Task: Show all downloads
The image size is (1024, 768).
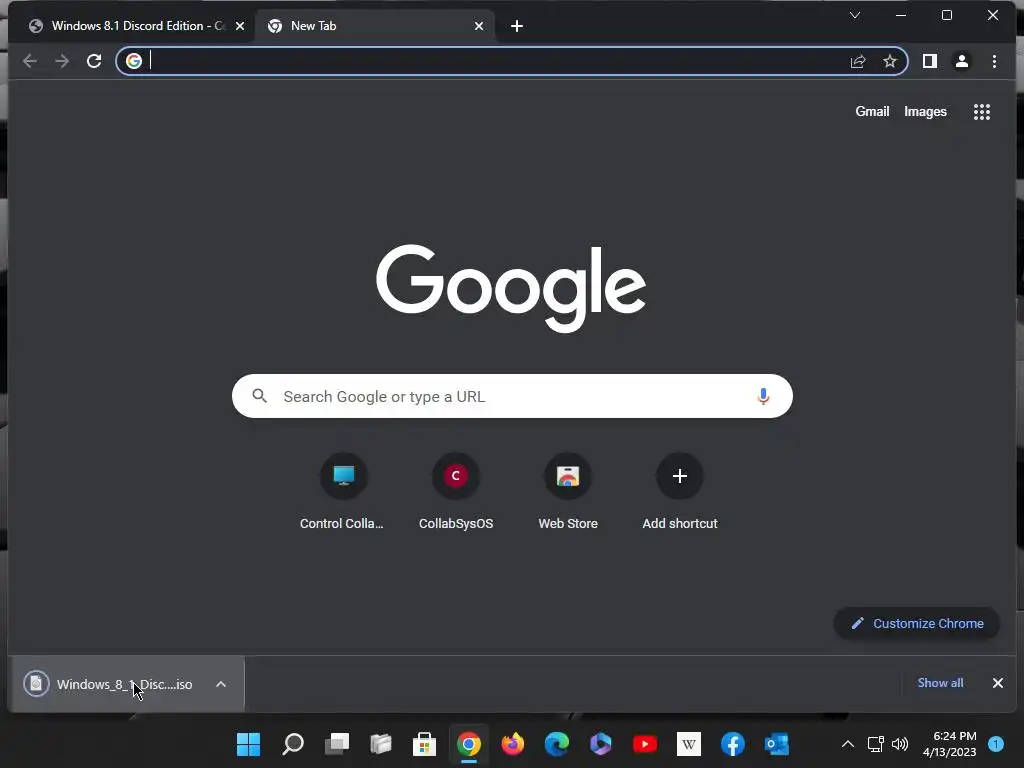Action: click(940, 683)
